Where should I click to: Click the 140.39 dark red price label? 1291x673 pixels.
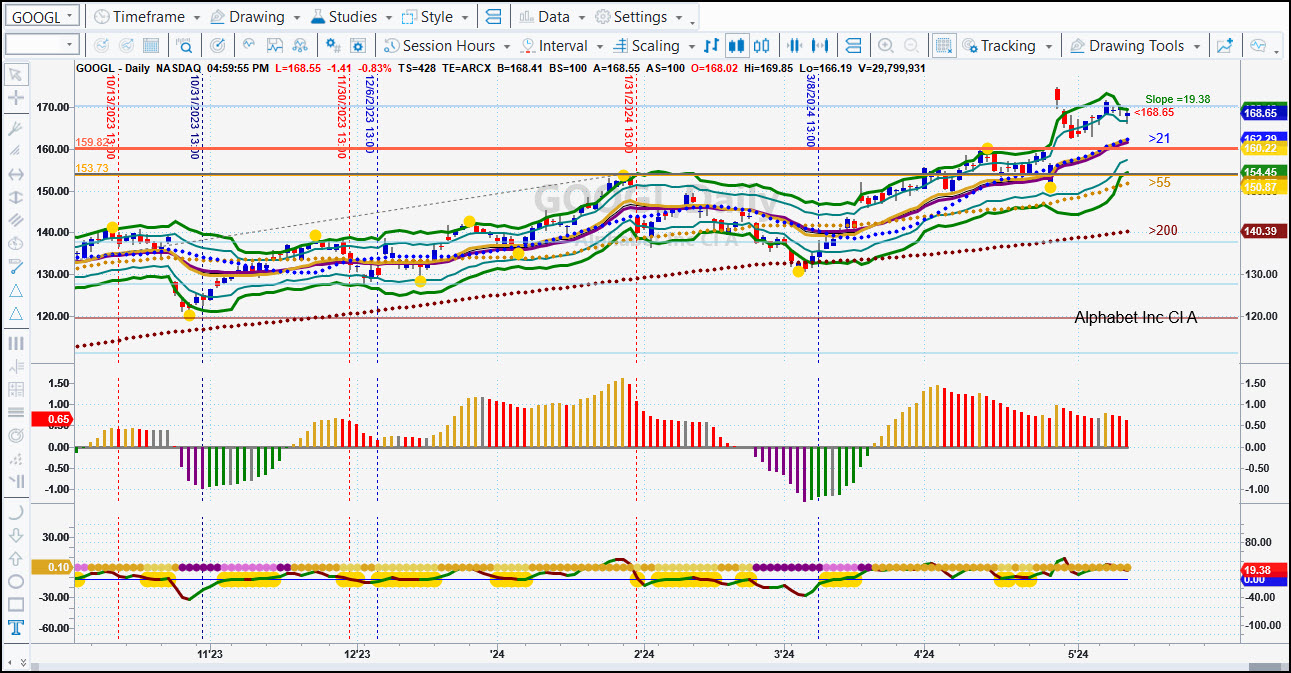(1263, 231)
